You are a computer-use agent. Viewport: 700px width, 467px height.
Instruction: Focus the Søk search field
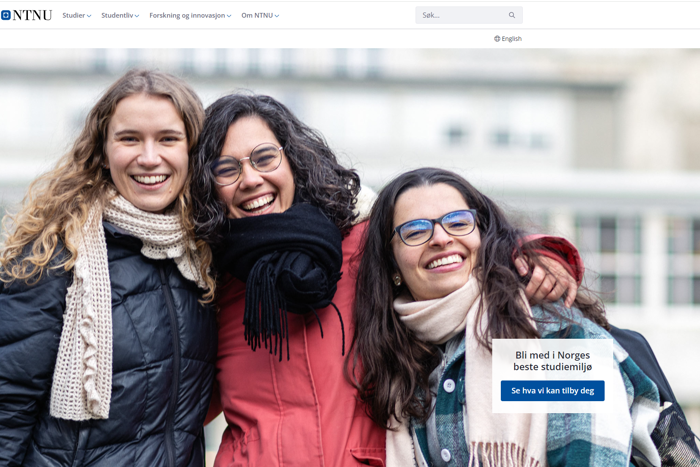click(469, 15)
